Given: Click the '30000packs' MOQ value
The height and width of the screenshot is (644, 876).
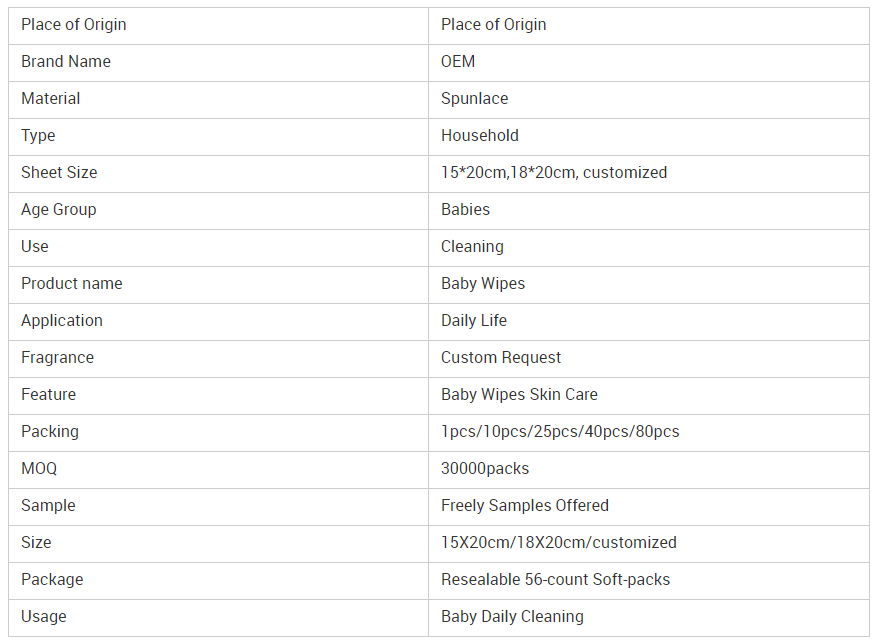Looking at the screenshot, I should (485, 469).
